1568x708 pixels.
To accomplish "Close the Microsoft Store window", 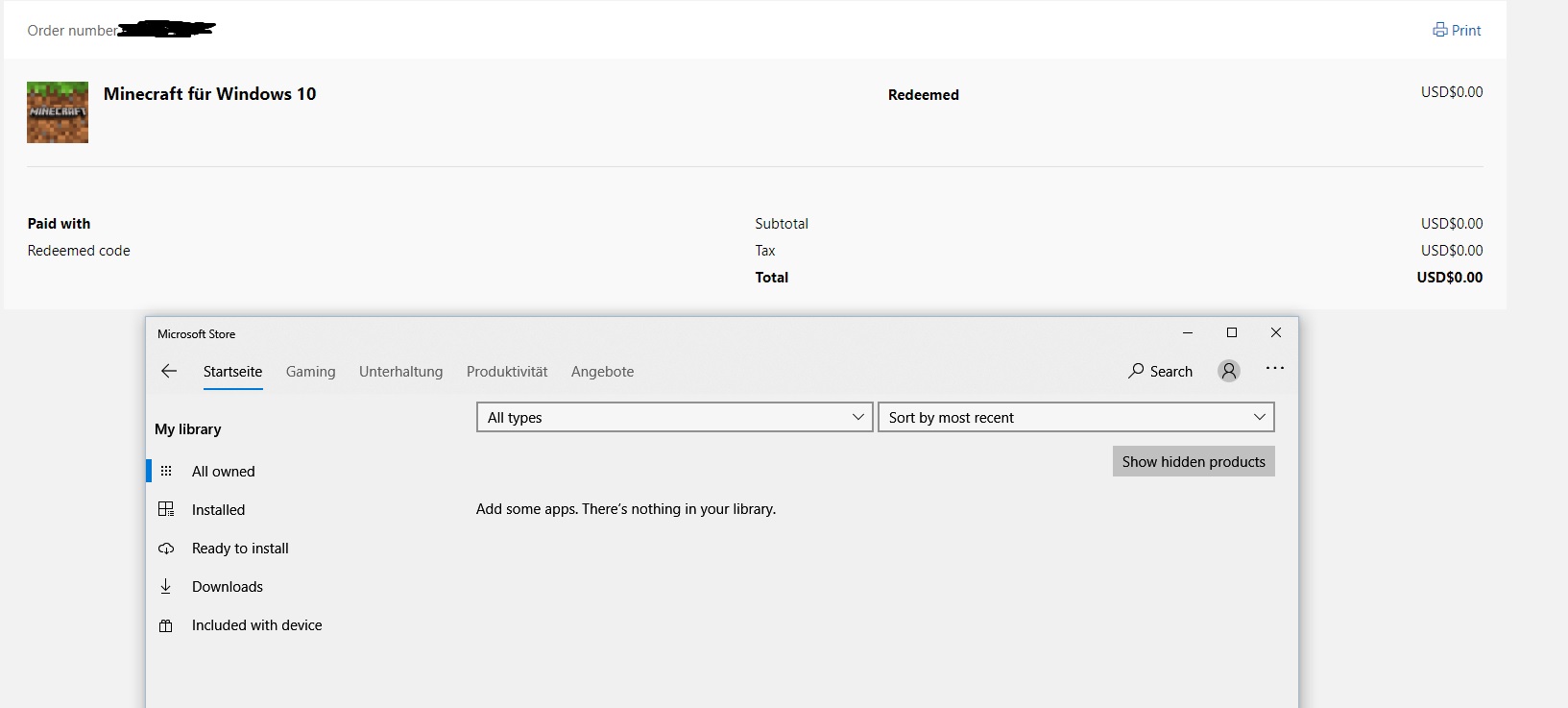I will [x=1276, y=332].
